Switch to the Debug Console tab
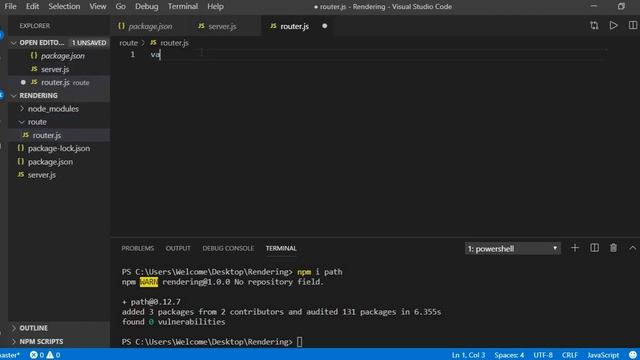 (x=228, y=249)
